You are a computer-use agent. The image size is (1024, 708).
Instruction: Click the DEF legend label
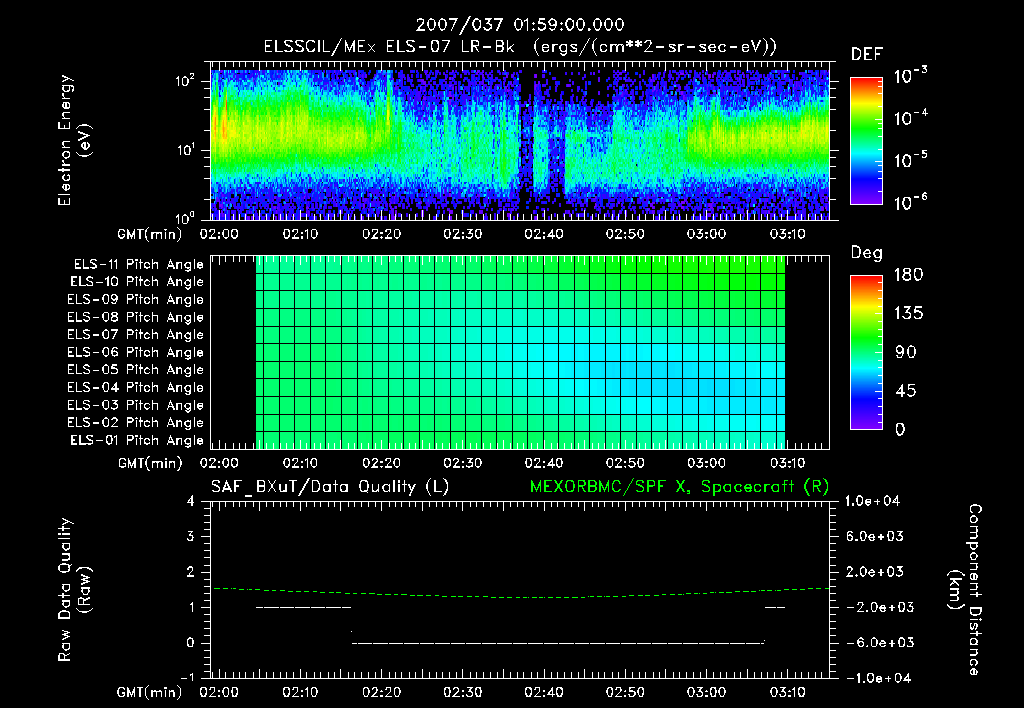pos(867,54)
